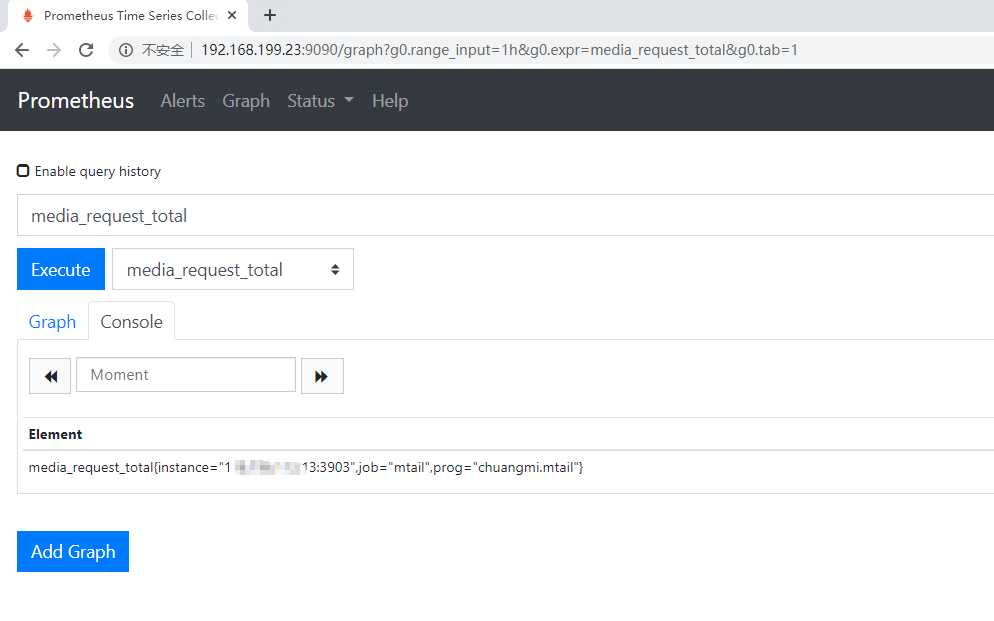Switch to the Graph tab
Image resolution: width=994 pixels, height=621 pixels.
(53, 322)
